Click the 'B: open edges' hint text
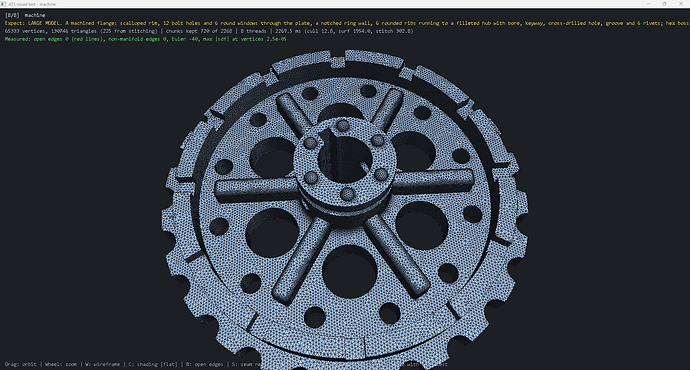The width and height of the screenshot is (690, 370). tap(204, 364)
